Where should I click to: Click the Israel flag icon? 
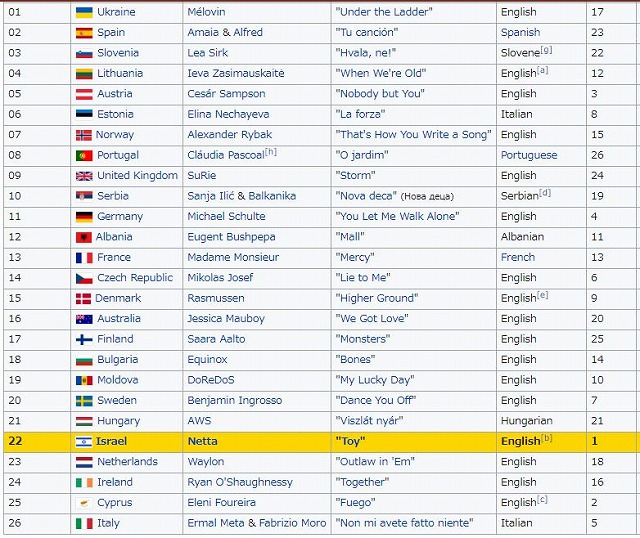pos(84,442)
